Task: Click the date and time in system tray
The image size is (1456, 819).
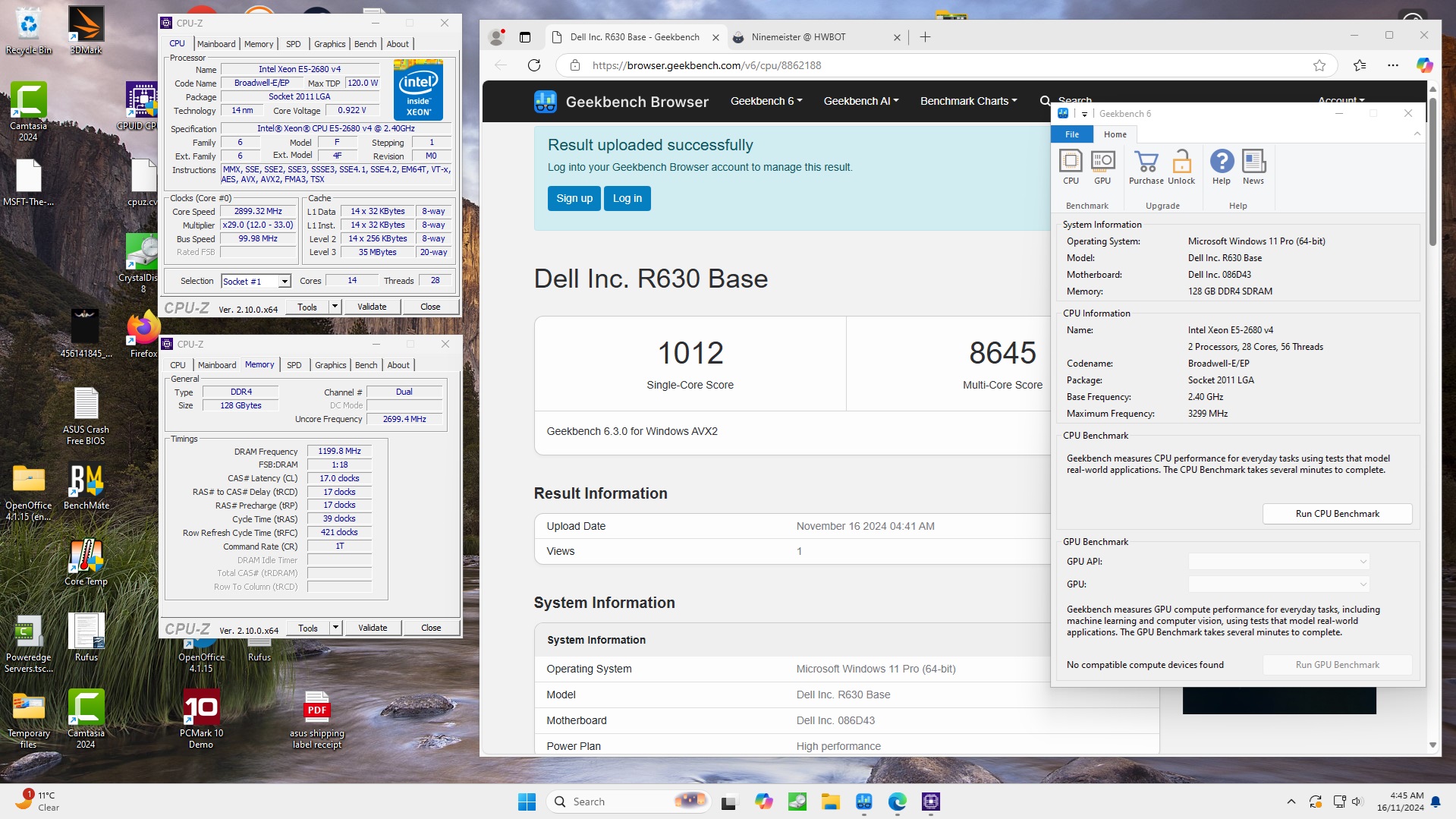Action: (x=1401, y=802)
